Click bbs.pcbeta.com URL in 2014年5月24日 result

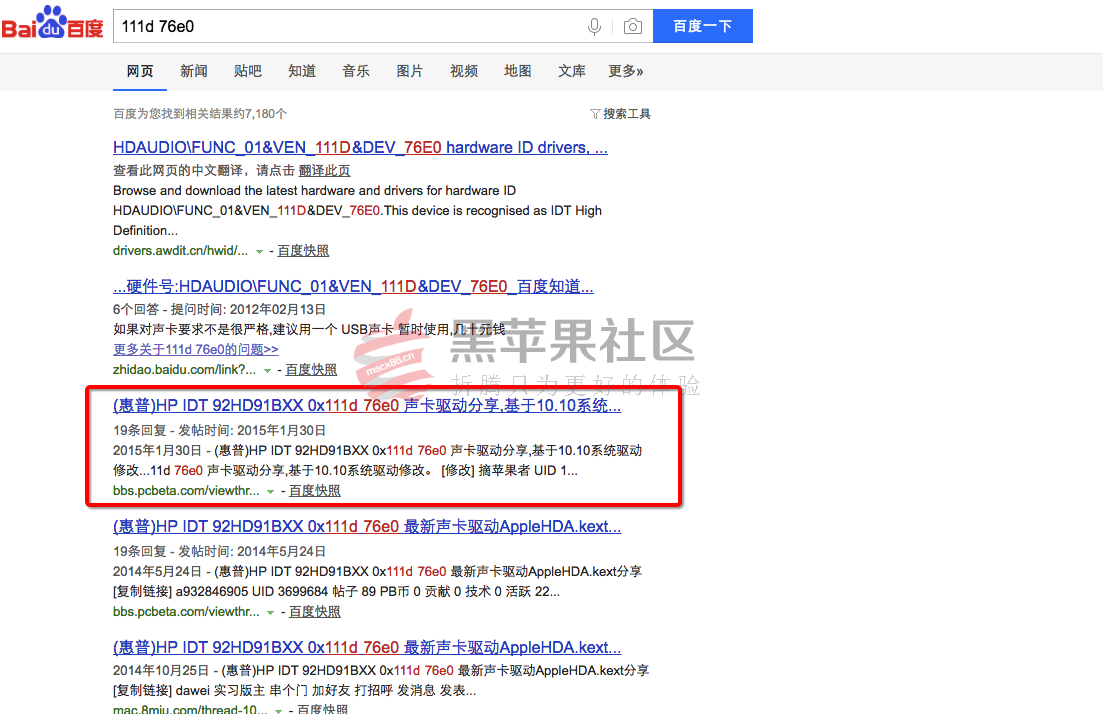pyautogui.click(x=186, y=611)
